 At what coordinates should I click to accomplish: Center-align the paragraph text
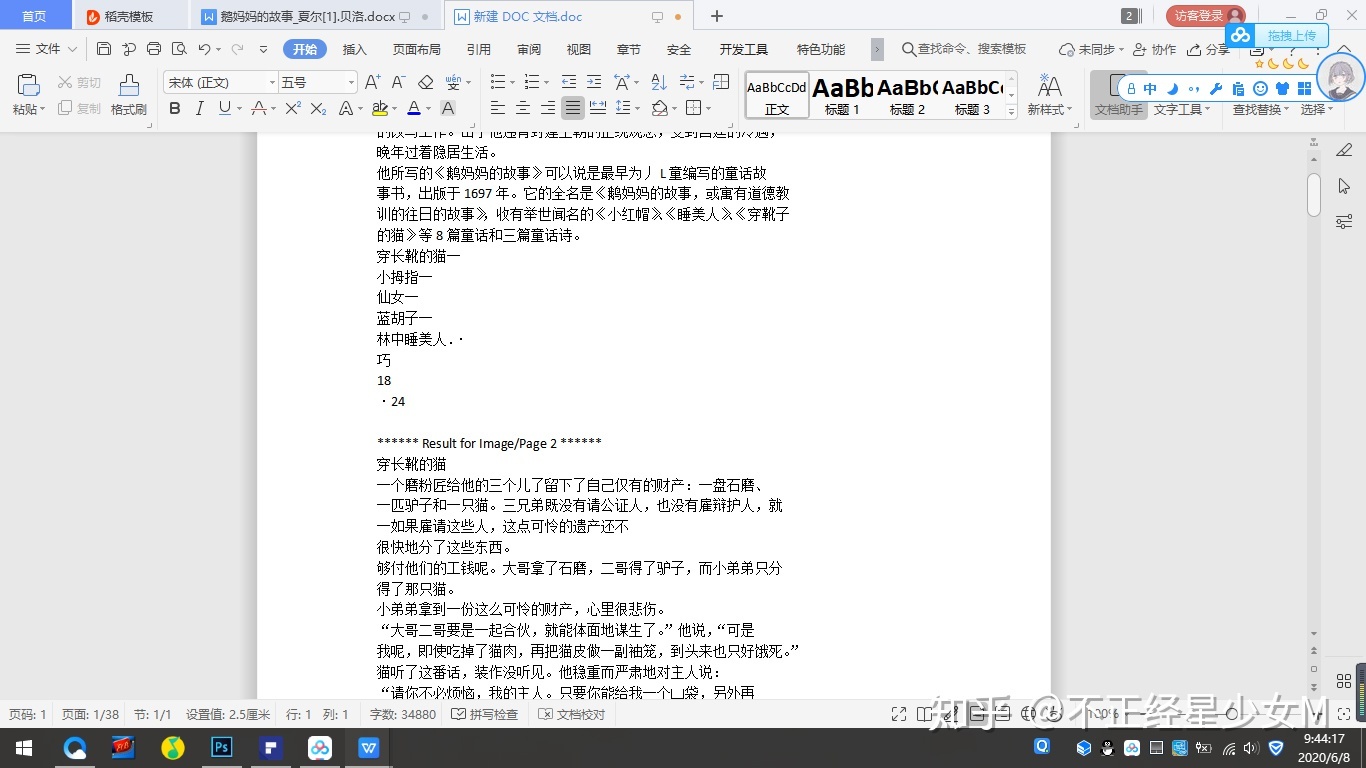click(x=522, y=108)
